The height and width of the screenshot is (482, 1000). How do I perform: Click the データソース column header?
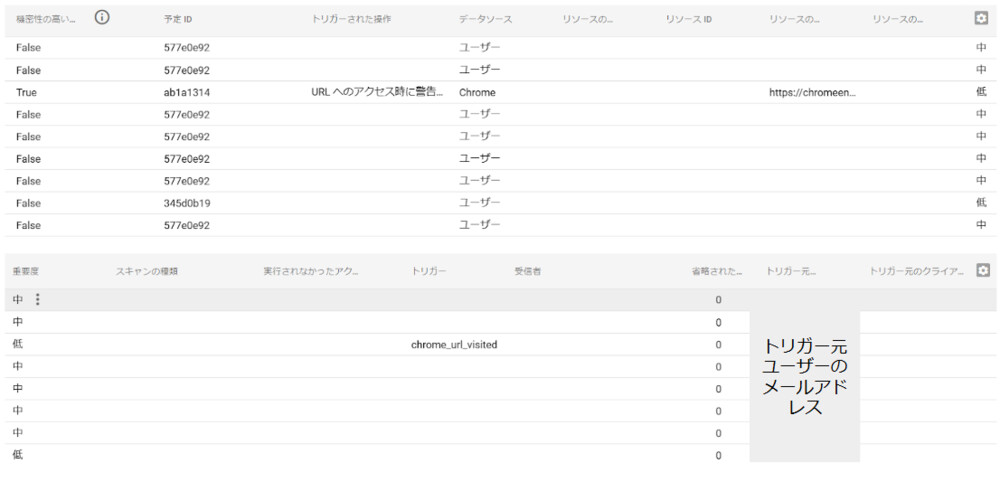click(x=485, y=19)
